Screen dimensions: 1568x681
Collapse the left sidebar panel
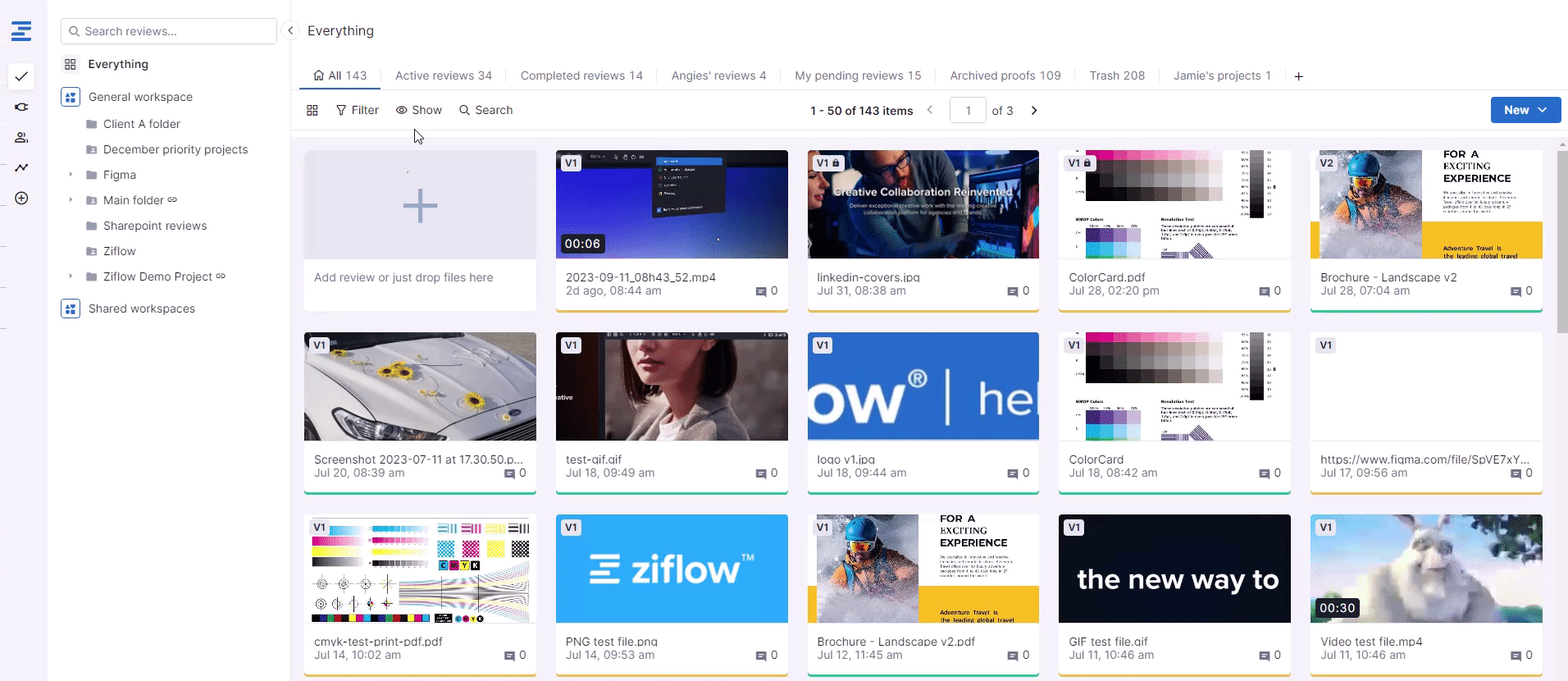pyautogui.click(x=290, y=30)
